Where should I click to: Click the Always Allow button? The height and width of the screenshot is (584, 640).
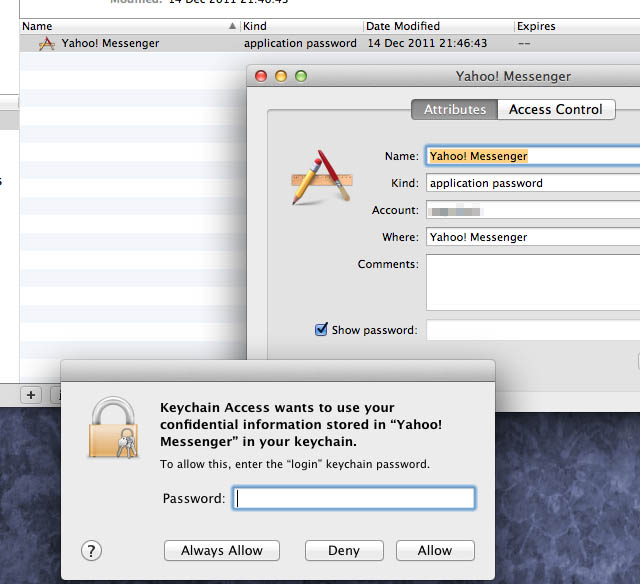[222, 551]
